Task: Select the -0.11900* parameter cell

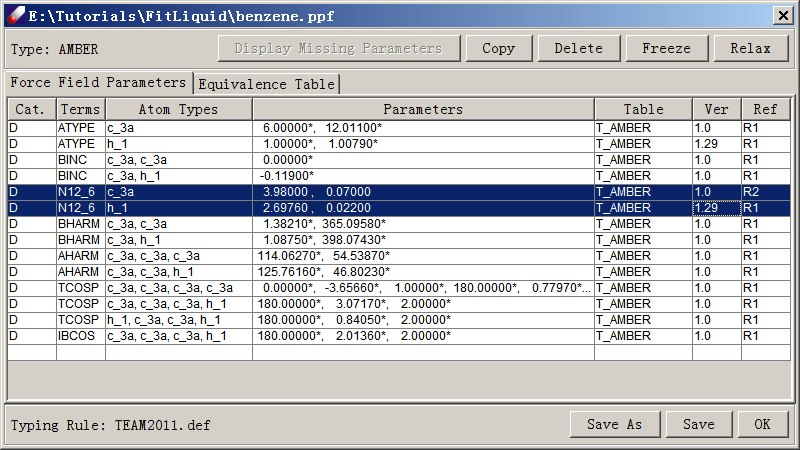Action: tap(423, 176)
